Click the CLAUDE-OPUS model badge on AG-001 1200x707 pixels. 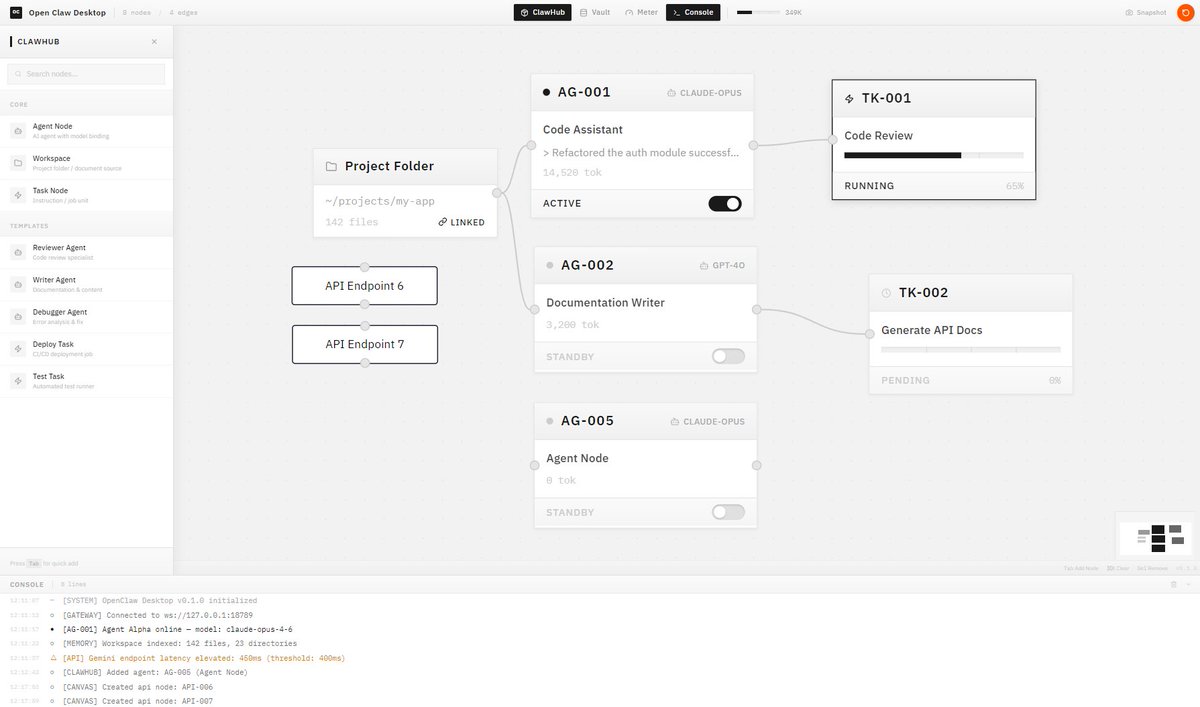[704, 93]
